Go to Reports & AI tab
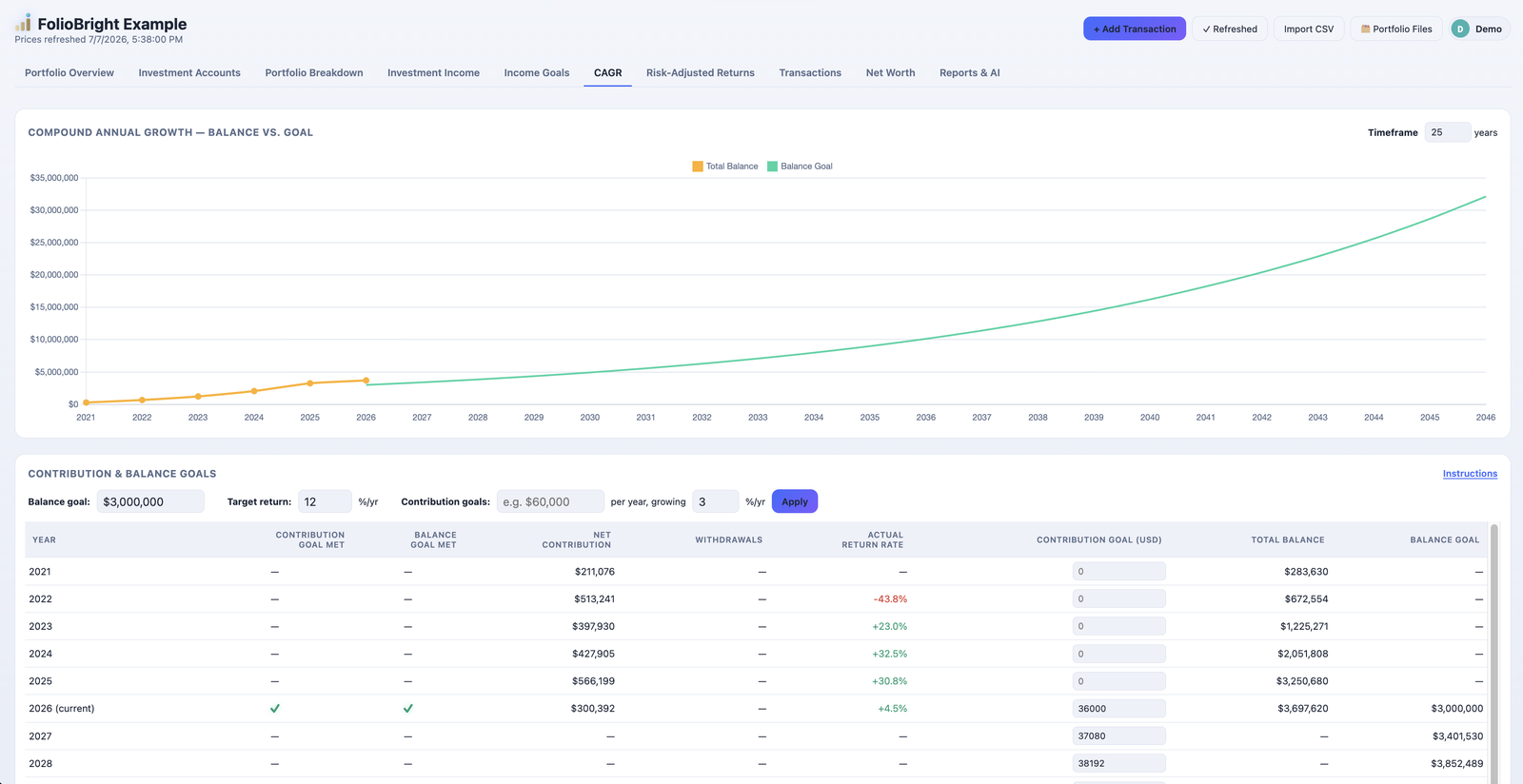Image resolution: width=1523 pixels, height=784 pixels. (x=969, y=72)
